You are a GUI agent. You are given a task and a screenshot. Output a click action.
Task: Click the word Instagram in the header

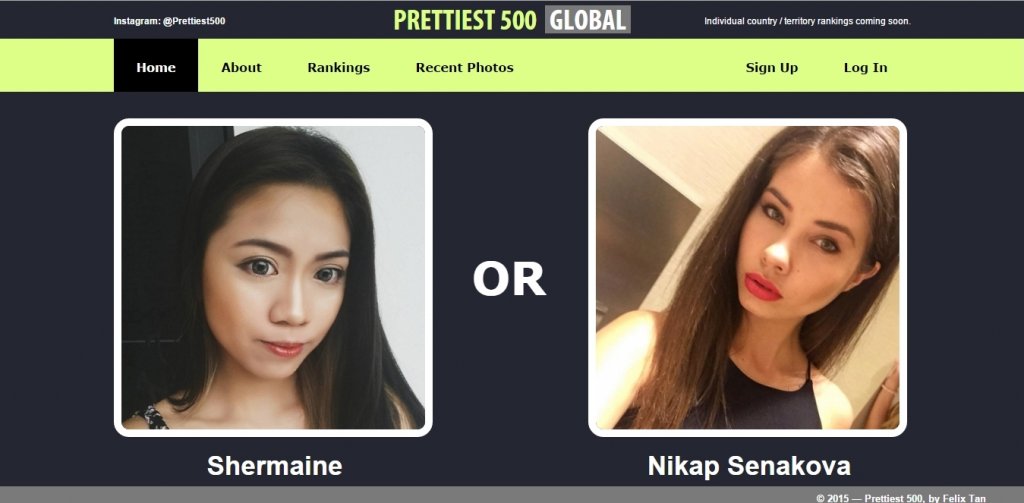click(x=136, y=21)
